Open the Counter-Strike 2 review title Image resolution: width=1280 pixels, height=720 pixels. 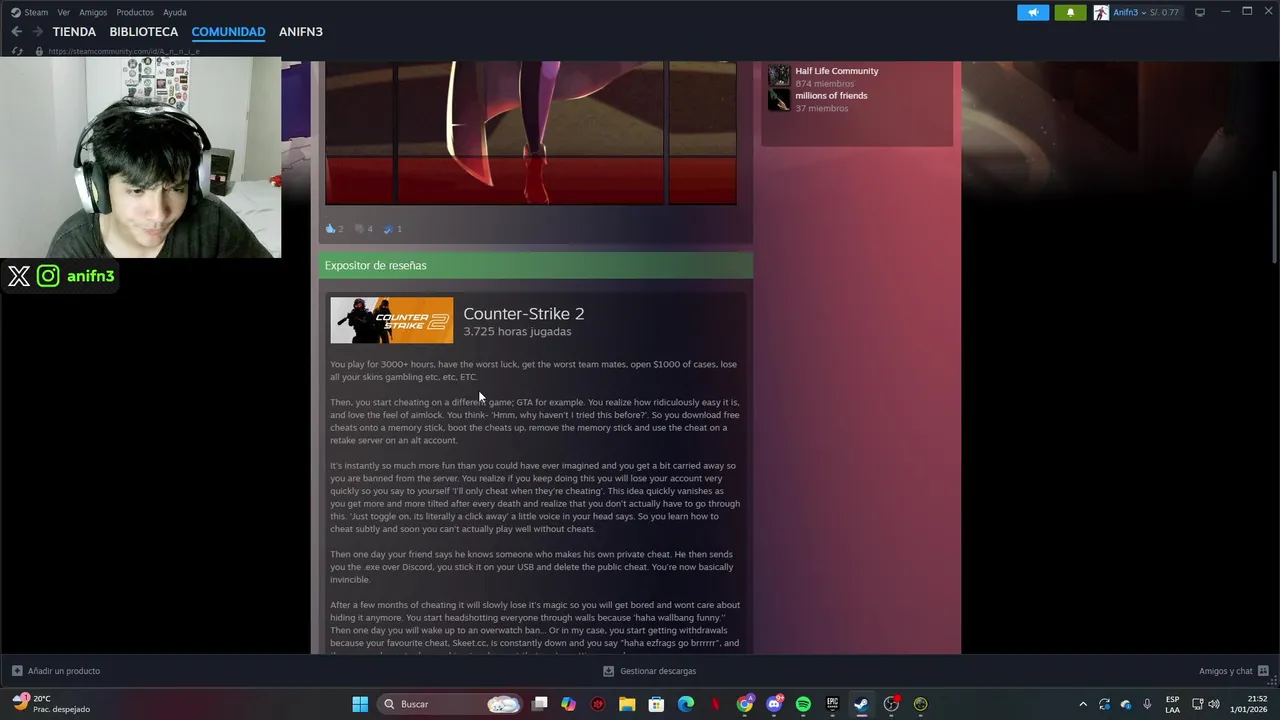click(523, 314)
